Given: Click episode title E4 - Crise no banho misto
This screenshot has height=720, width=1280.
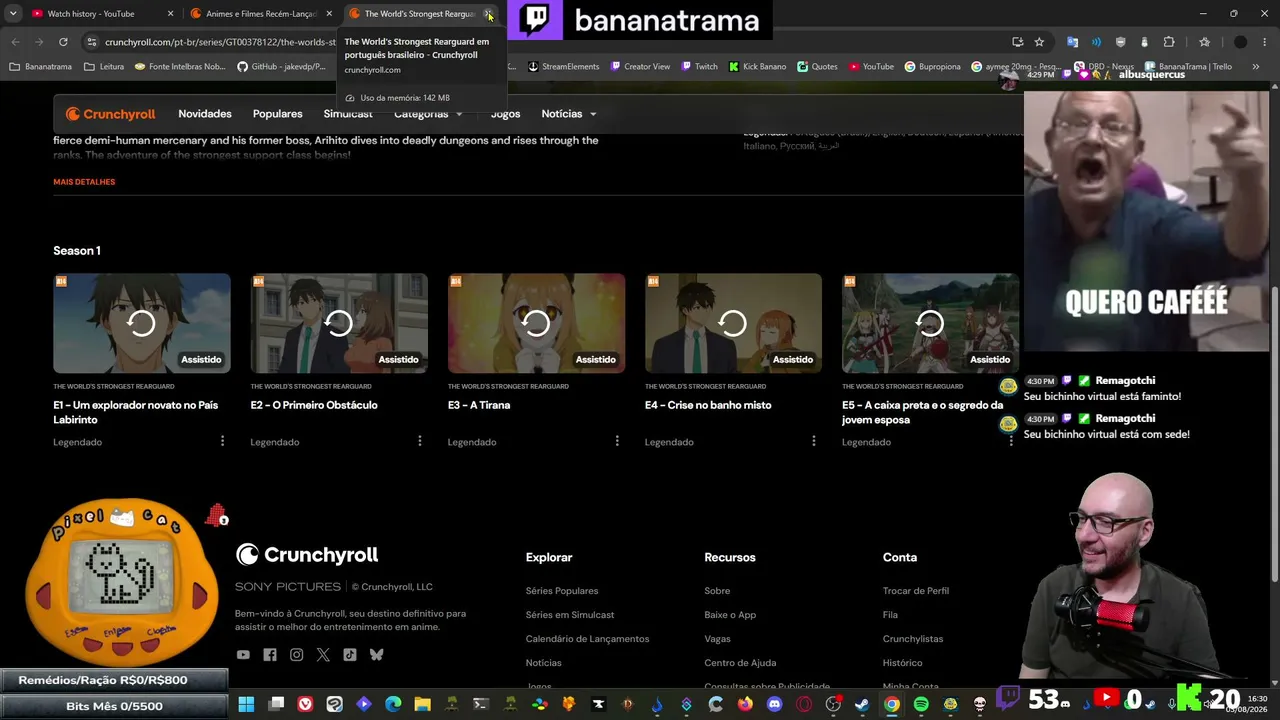Looking at the screenshot, I should [708, 405].
